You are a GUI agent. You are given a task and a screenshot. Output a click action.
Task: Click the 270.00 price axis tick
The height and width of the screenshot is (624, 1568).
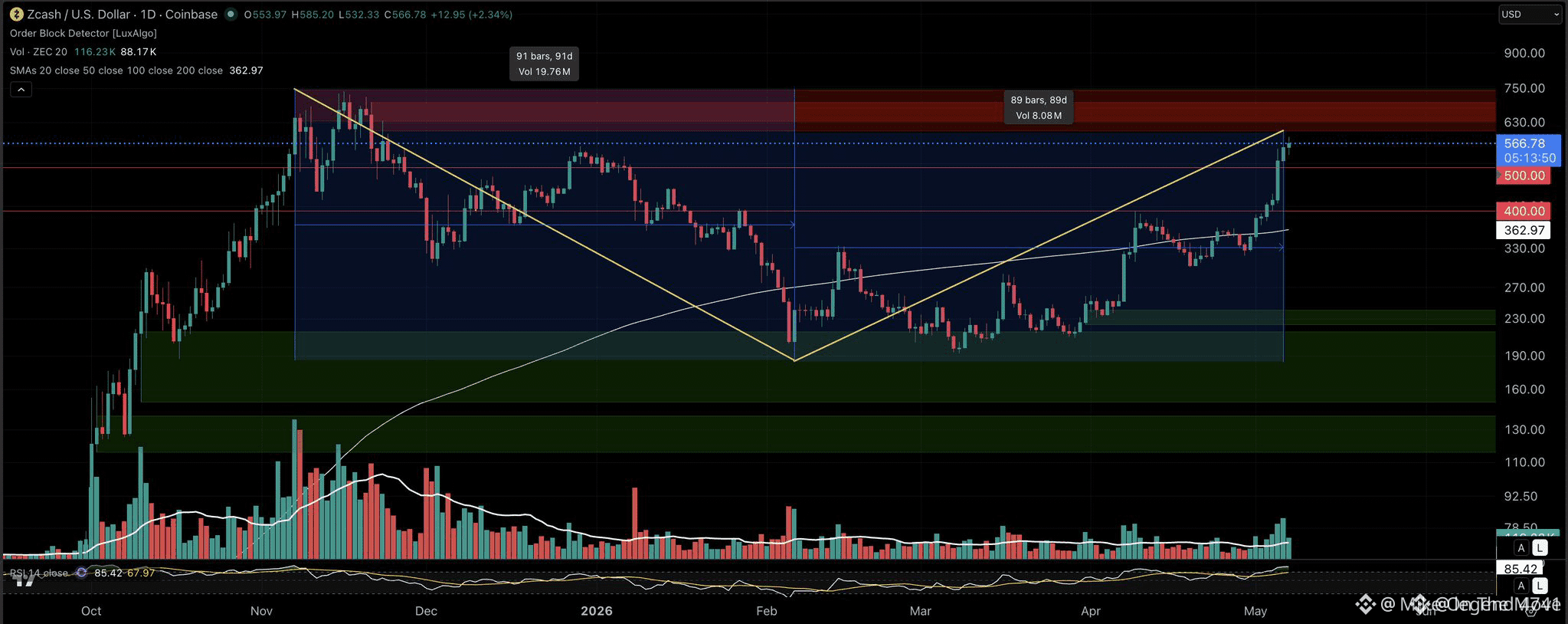1524,287
